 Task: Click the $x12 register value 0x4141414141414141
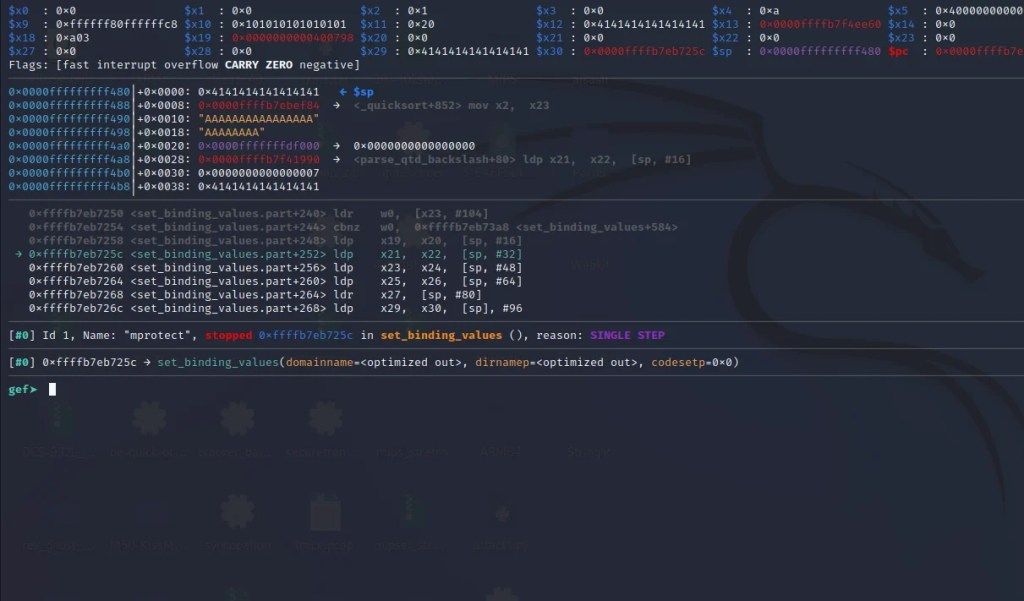click(644, 25)
